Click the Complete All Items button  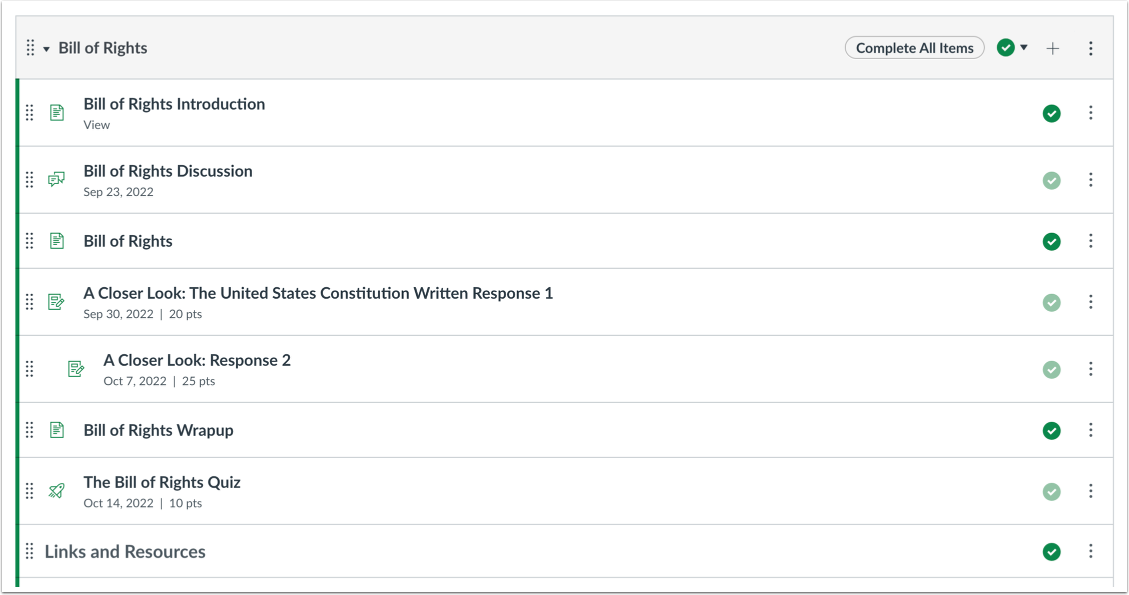coord(914,48)
